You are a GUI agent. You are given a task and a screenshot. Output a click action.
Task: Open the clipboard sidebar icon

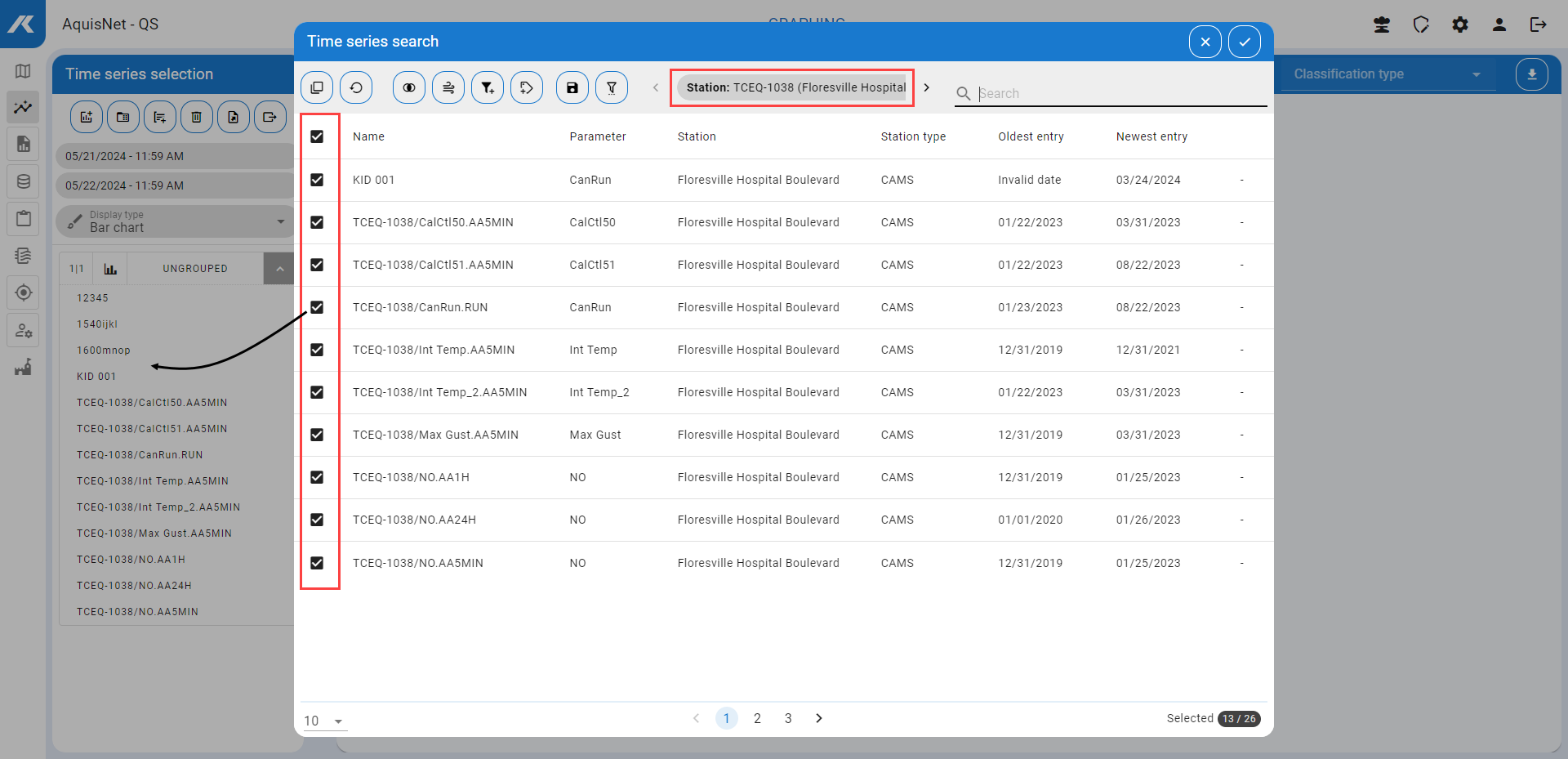point(23,218)
